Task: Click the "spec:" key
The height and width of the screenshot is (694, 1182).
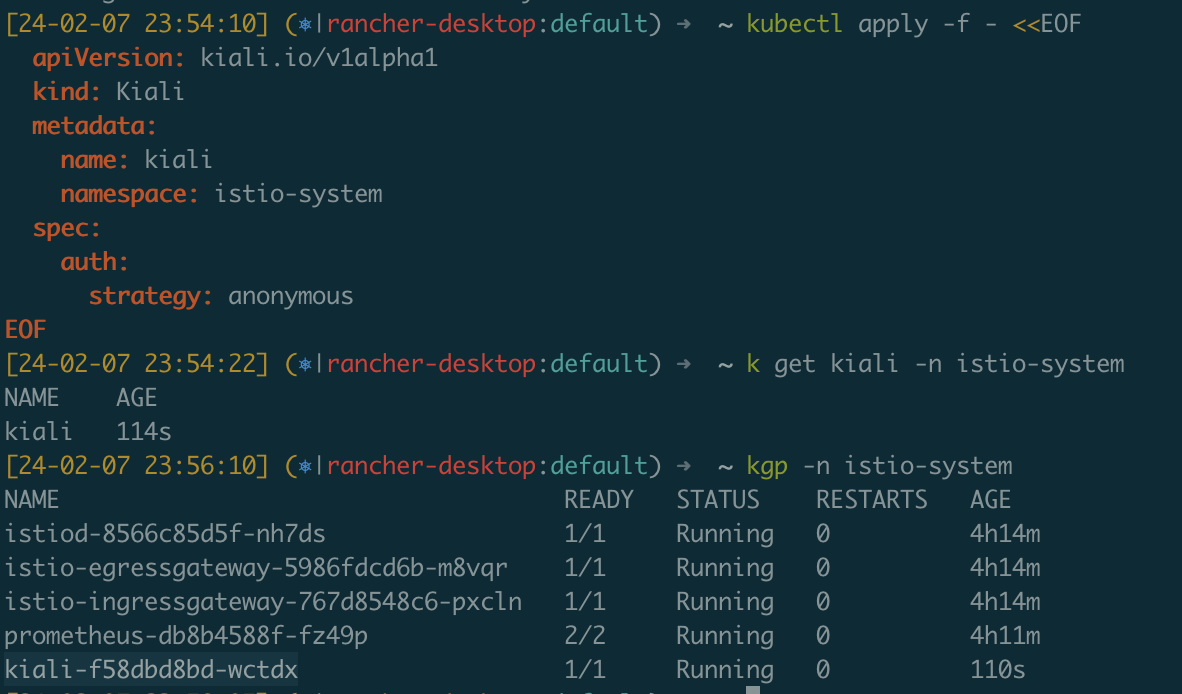Action: click(66, 228)
